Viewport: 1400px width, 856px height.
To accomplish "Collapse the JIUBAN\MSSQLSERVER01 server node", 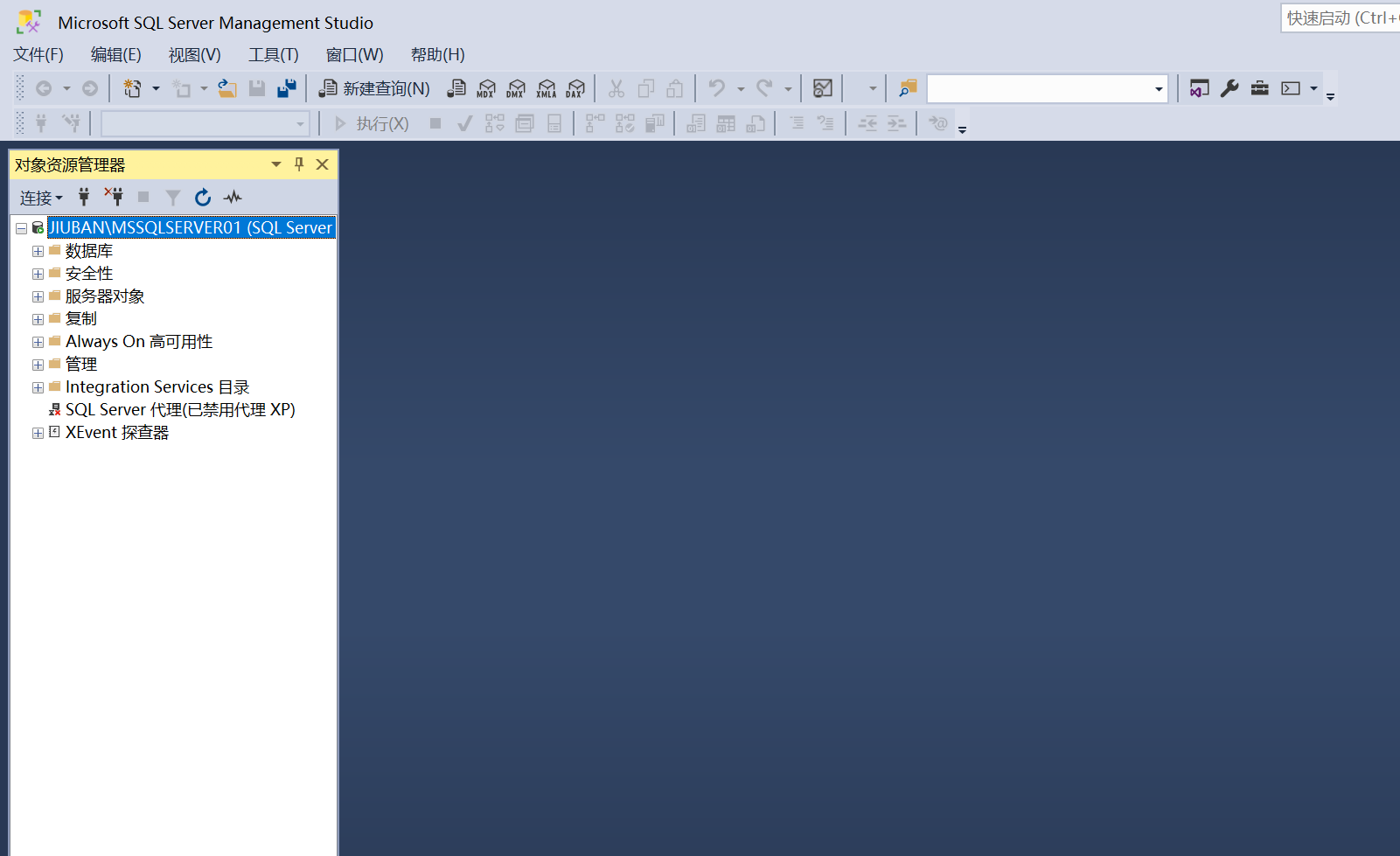I will [x=21, y=228].
